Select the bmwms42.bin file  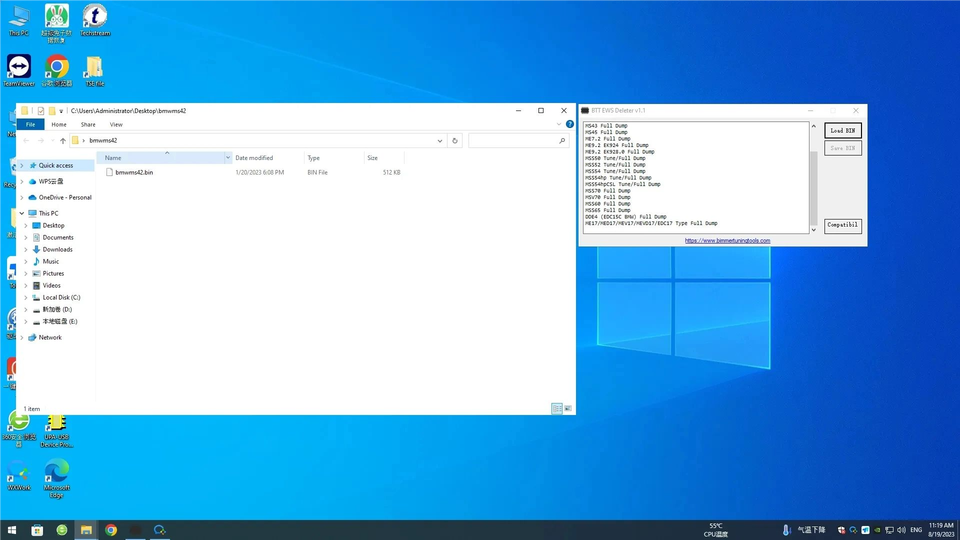(134, 172)
